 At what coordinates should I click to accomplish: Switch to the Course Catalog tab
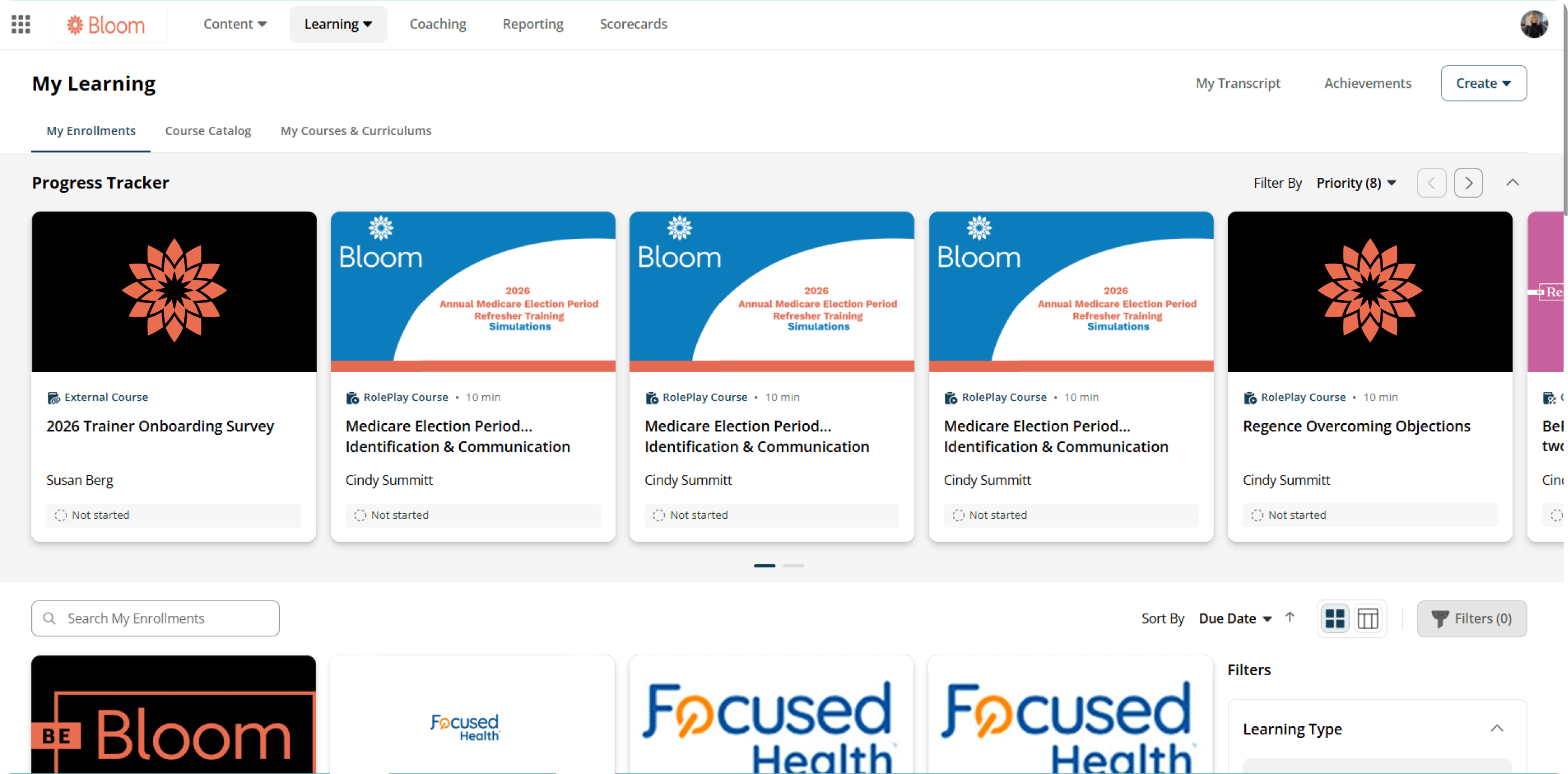point(208,131)
